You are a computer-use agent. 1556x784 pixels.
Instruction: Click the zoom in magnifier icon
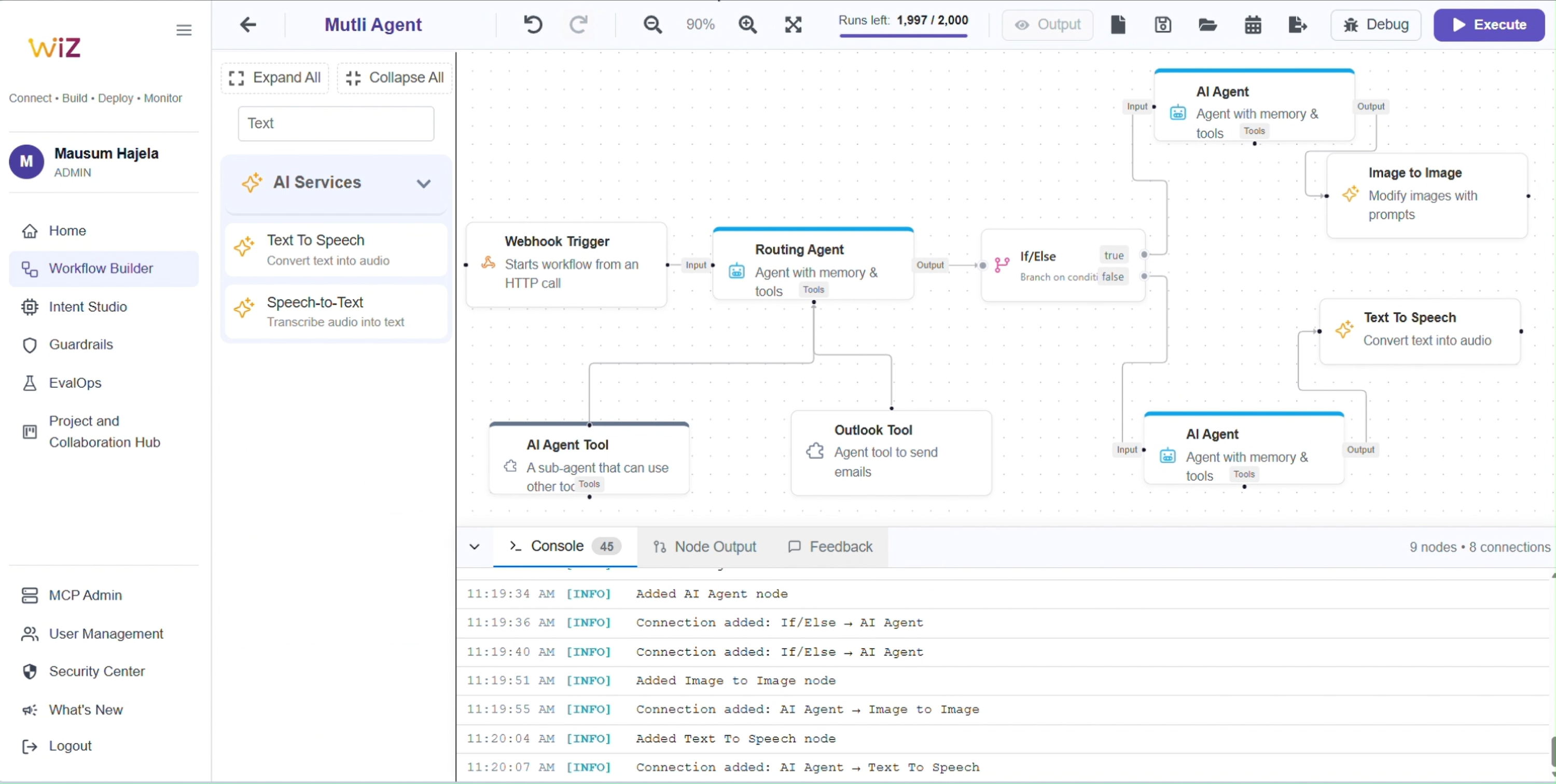pyautogui.click(x=747, y=25)
